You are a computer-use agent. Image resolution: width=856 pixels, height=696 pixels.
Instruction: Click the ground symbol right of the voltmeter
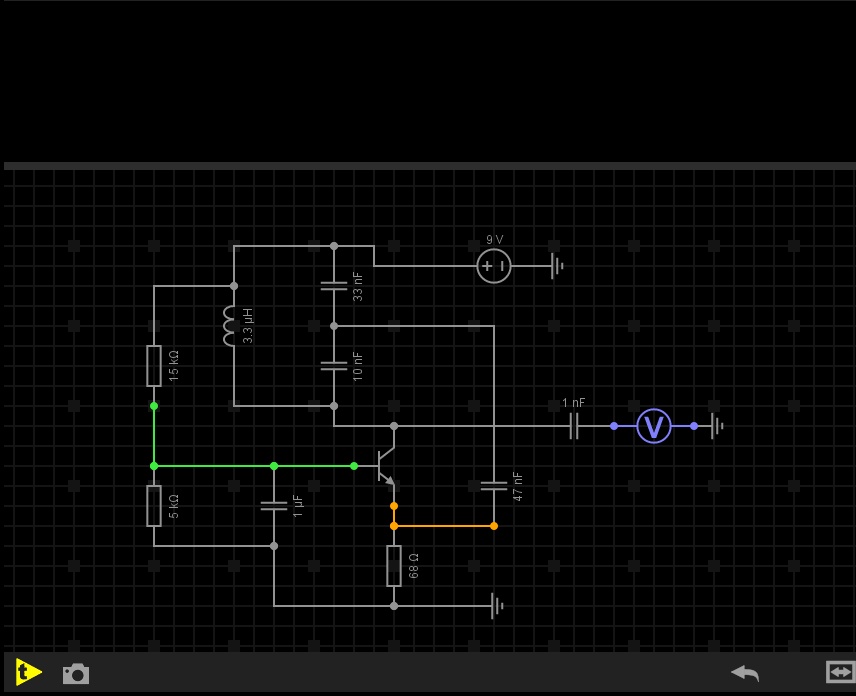pos(716,426)
